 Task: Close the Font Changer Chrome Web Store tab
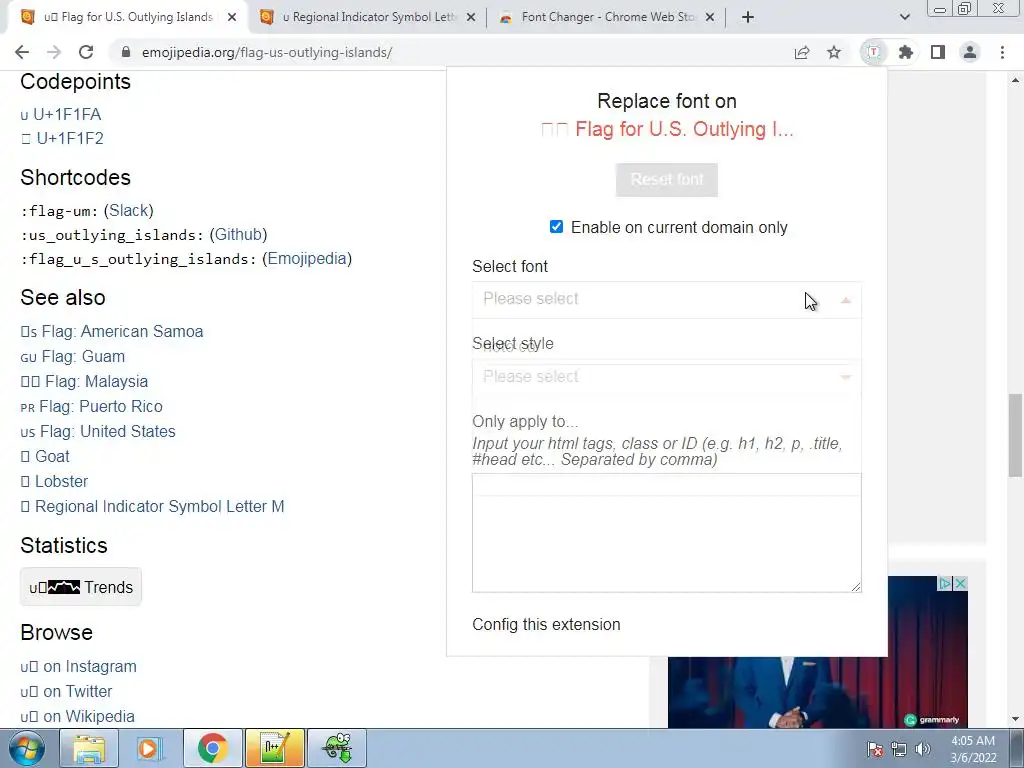[x=710, y=17]
